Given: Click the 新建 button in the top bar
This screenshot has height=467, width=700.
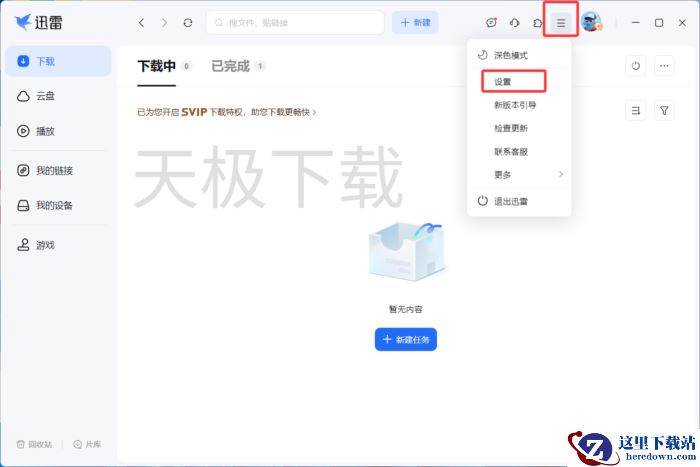Looking at the screenshot, I should click(x=415, y=23).
